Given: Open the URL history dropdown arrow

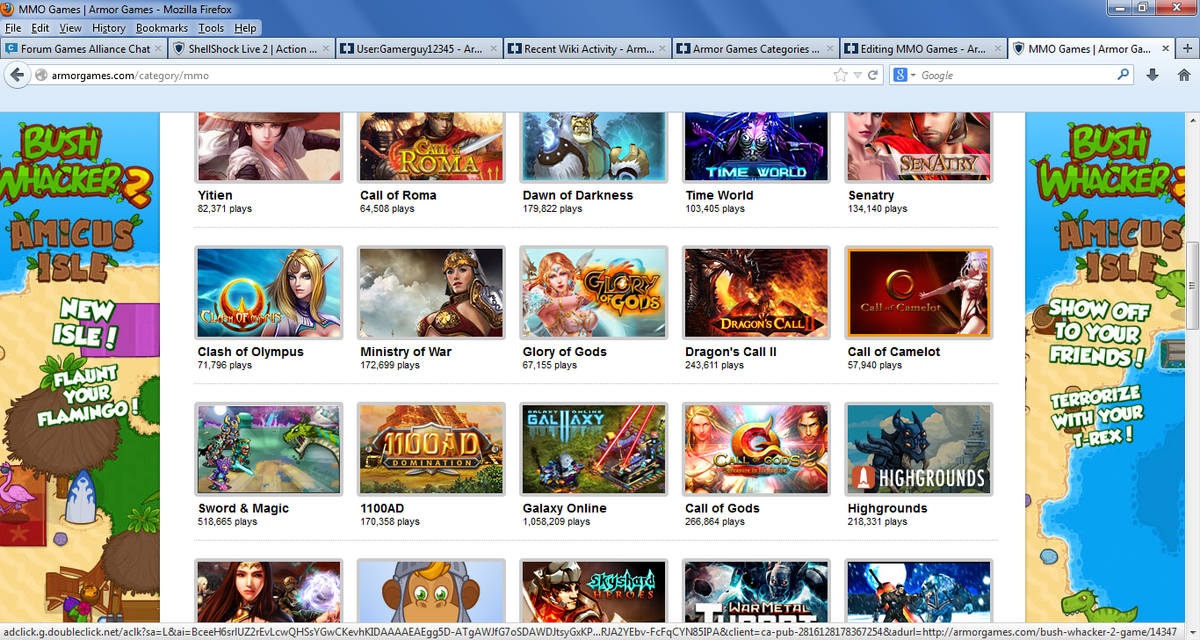Looking at the screenshot, I should click(x=857, y=75).
